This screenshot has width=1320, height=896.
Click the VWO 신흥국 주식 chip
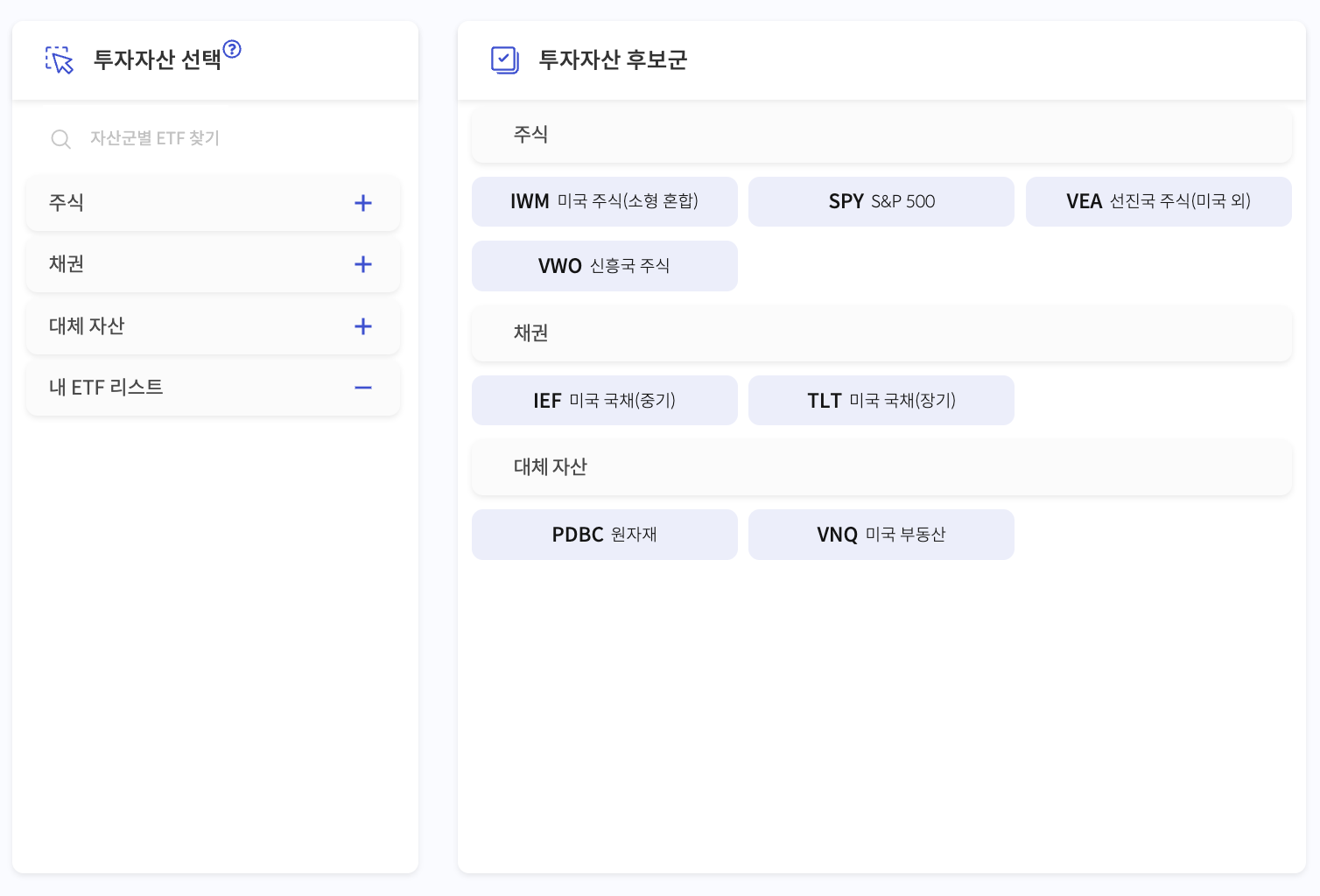tap(605, 266)
